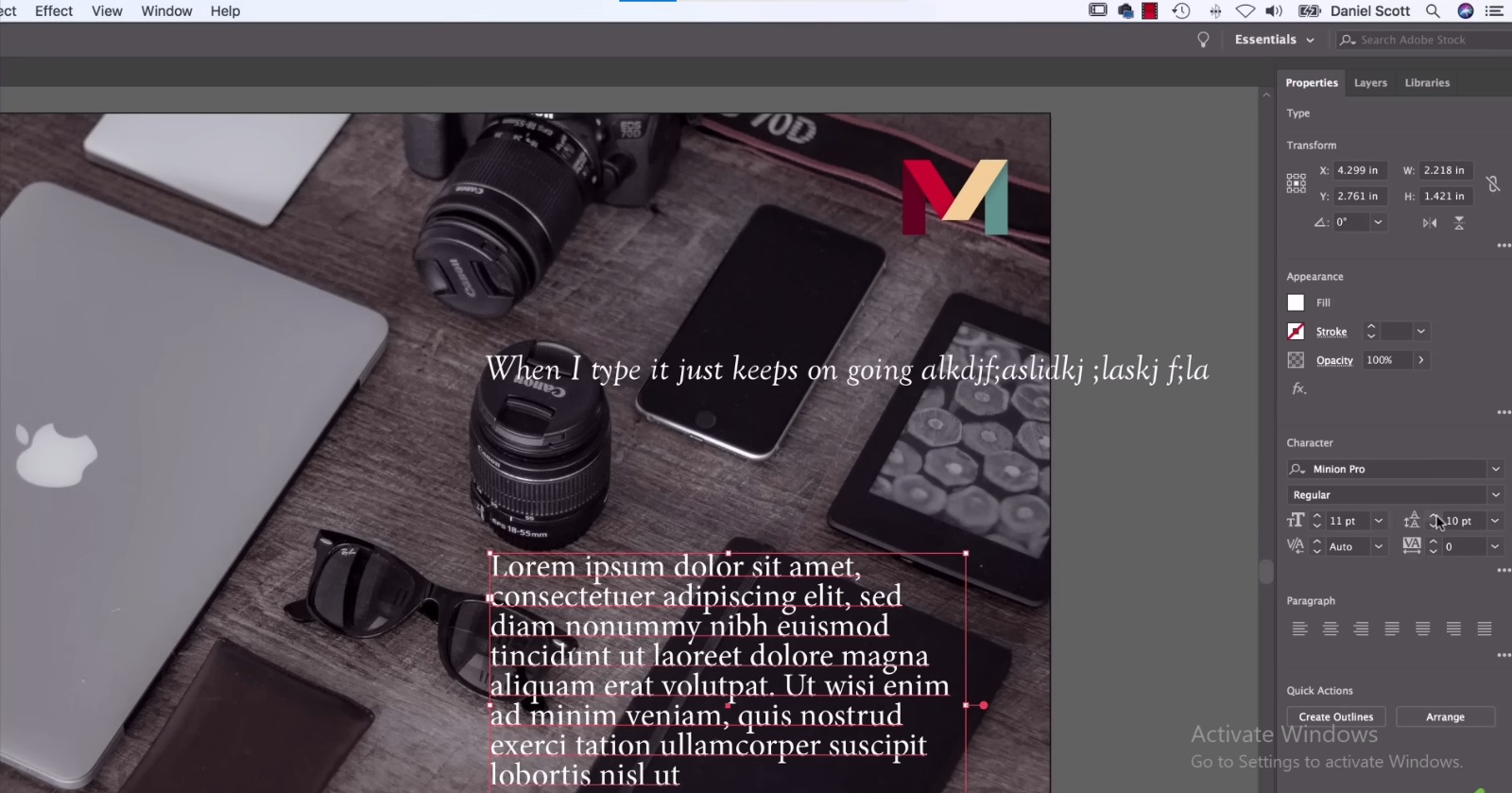Switch to the Layers tab
1512x793 pixels.
(x=1370, y=83)
